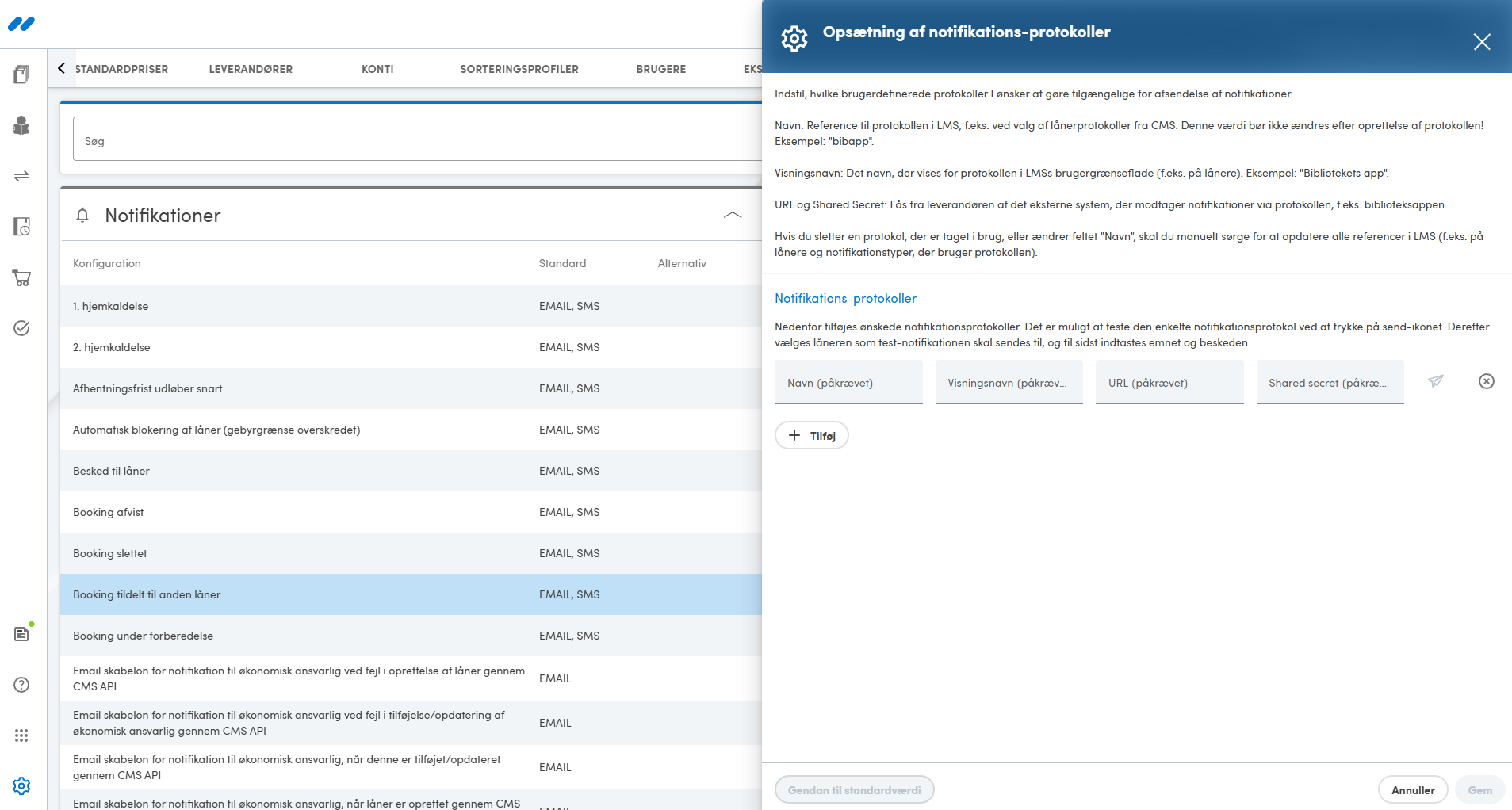Click the gear icon in panel header
This screenshot has width=1512, height=810.
click(x=794, y=38)
